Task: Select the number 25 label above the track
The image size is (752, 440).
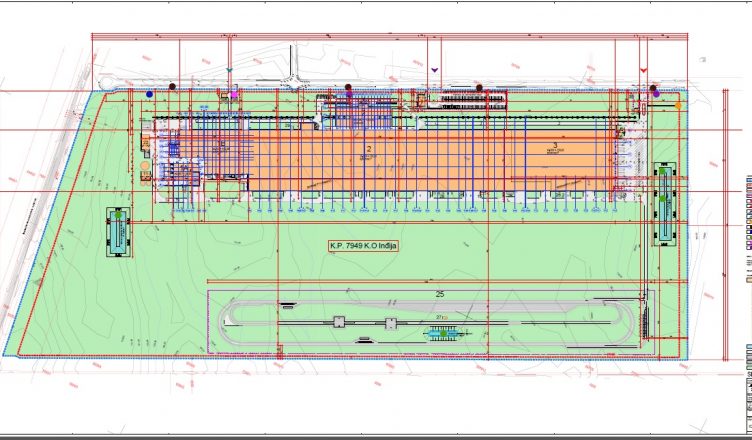Action: pyautogui.click(x=439, y=294)
